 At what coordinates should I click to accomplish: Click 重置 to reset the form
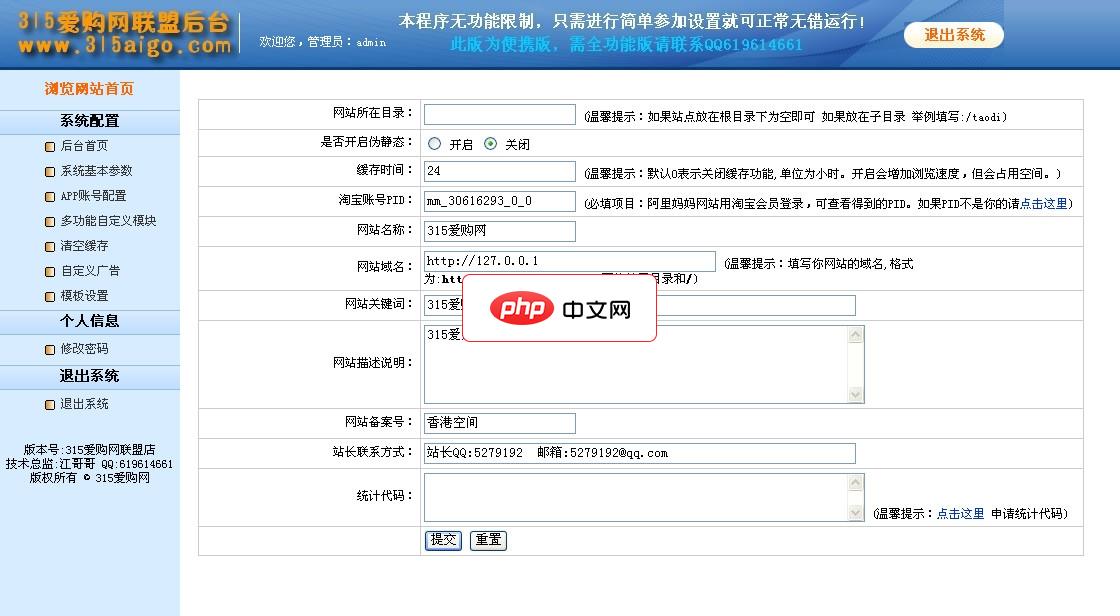coord(488,540)
